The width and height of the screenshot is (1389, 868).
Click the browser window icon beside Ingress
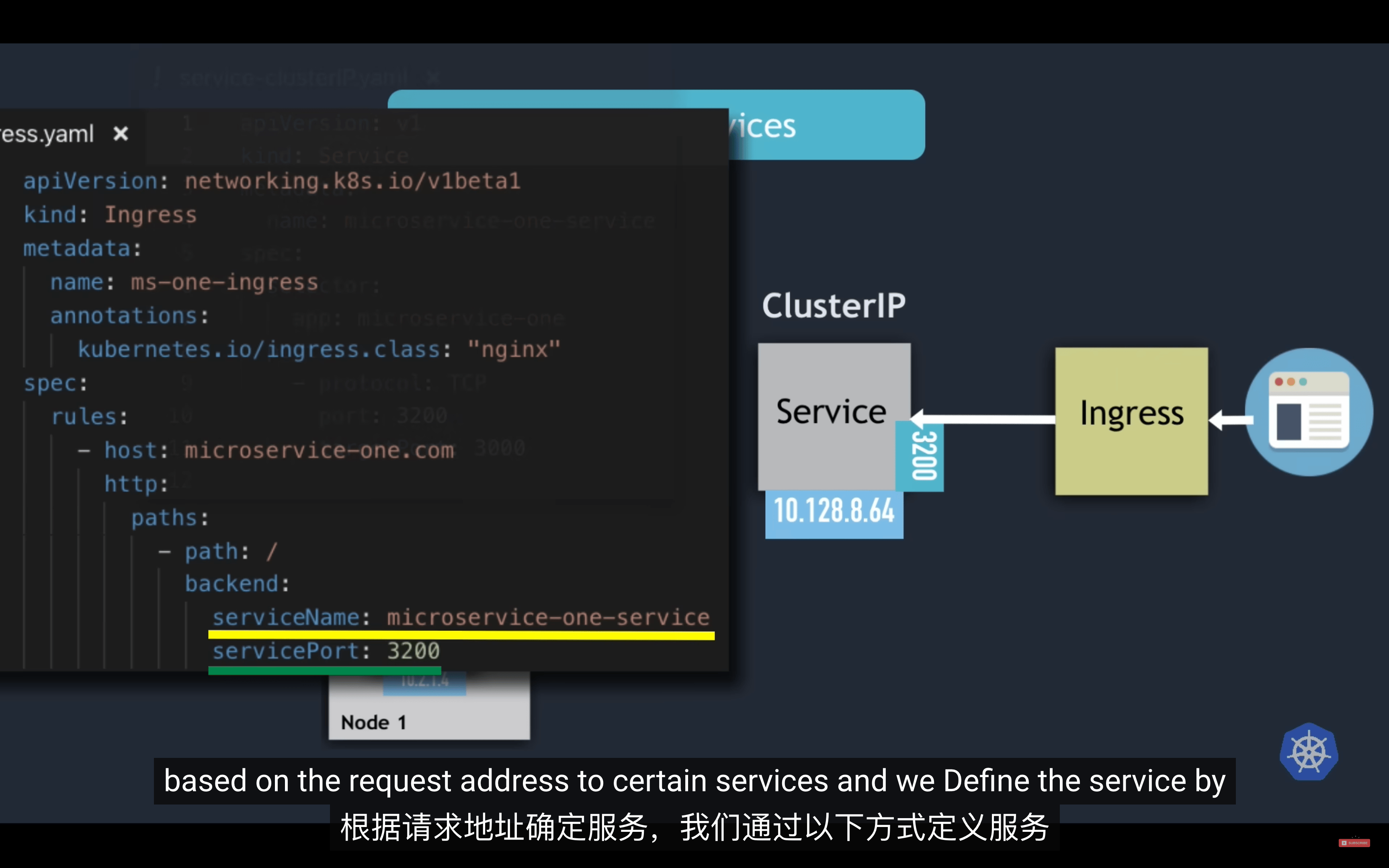[1309, 411]
